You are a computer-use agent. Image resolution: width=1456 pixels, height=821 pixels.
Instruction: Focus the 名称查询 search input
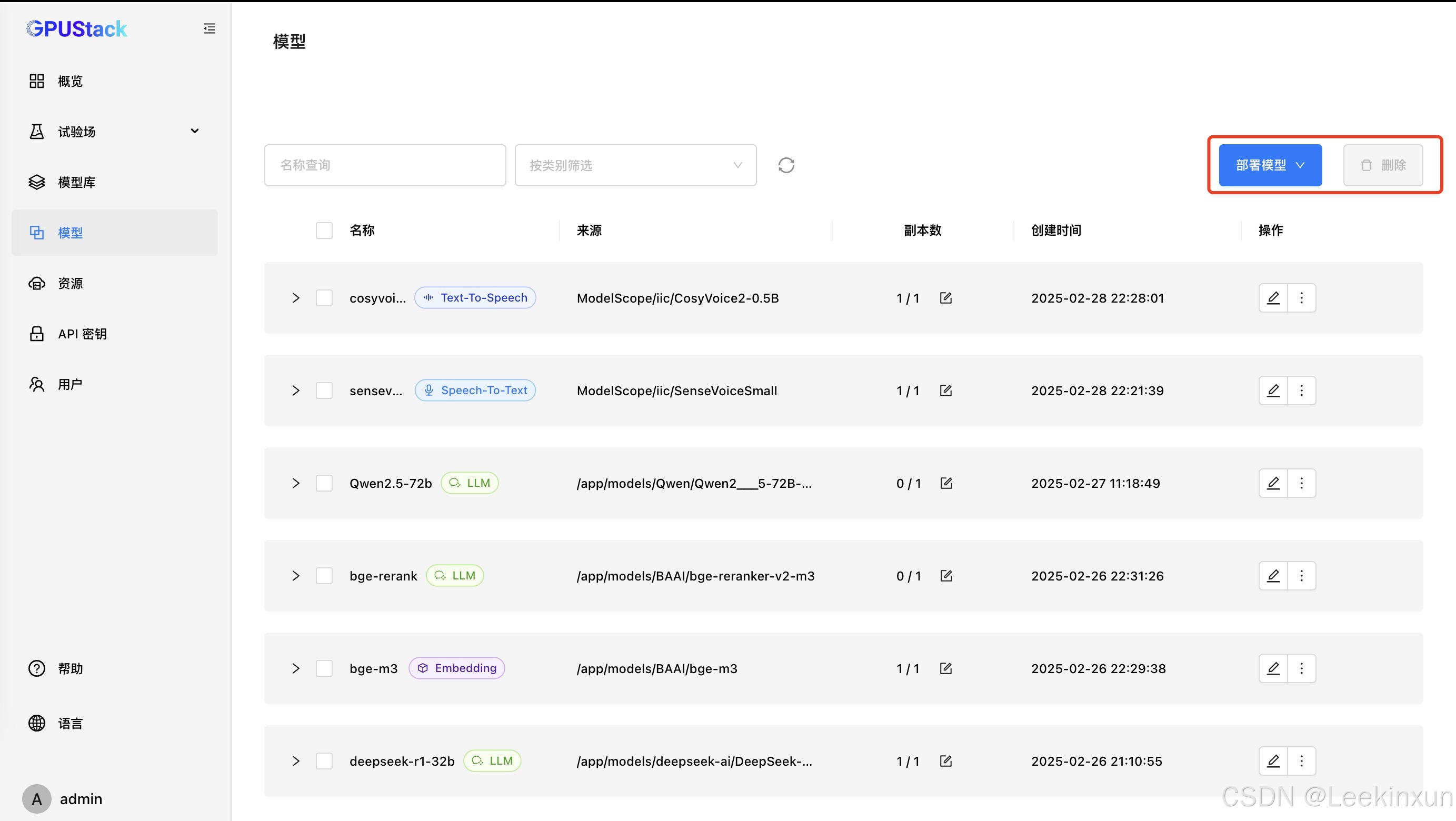tap(385, 165)
